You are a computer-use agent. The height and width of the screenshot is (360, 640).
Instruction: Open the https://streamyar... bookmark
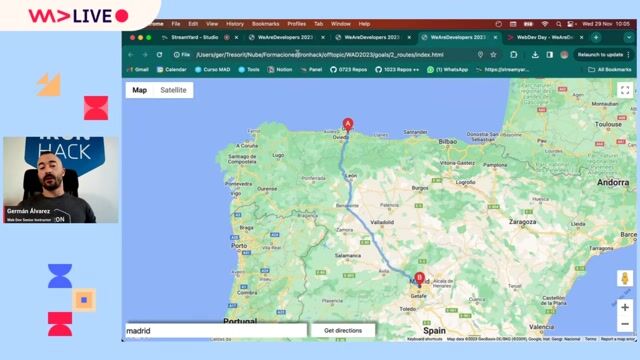[502, 70]
